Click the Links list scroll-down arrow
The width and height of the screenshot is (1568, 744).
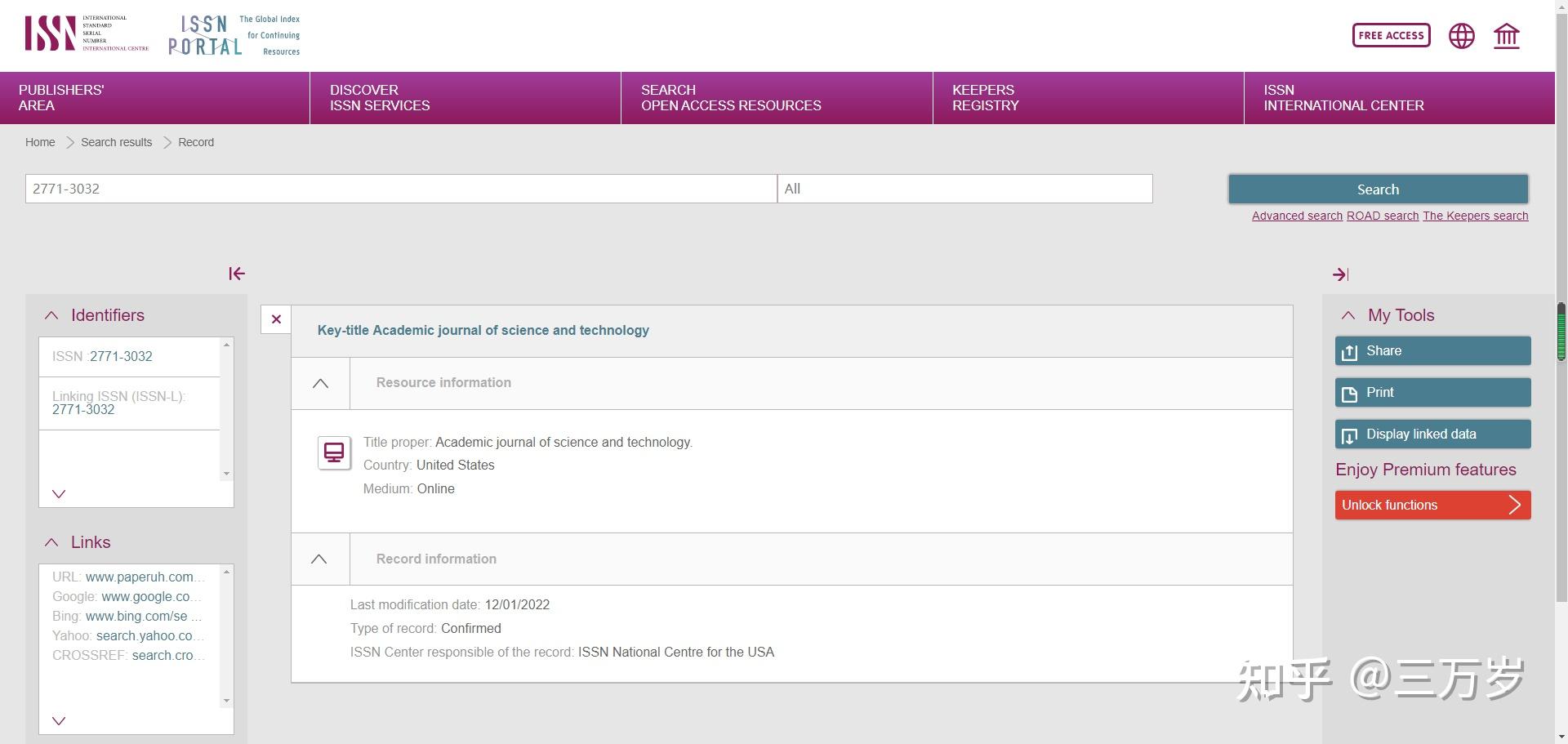(226, 701)
